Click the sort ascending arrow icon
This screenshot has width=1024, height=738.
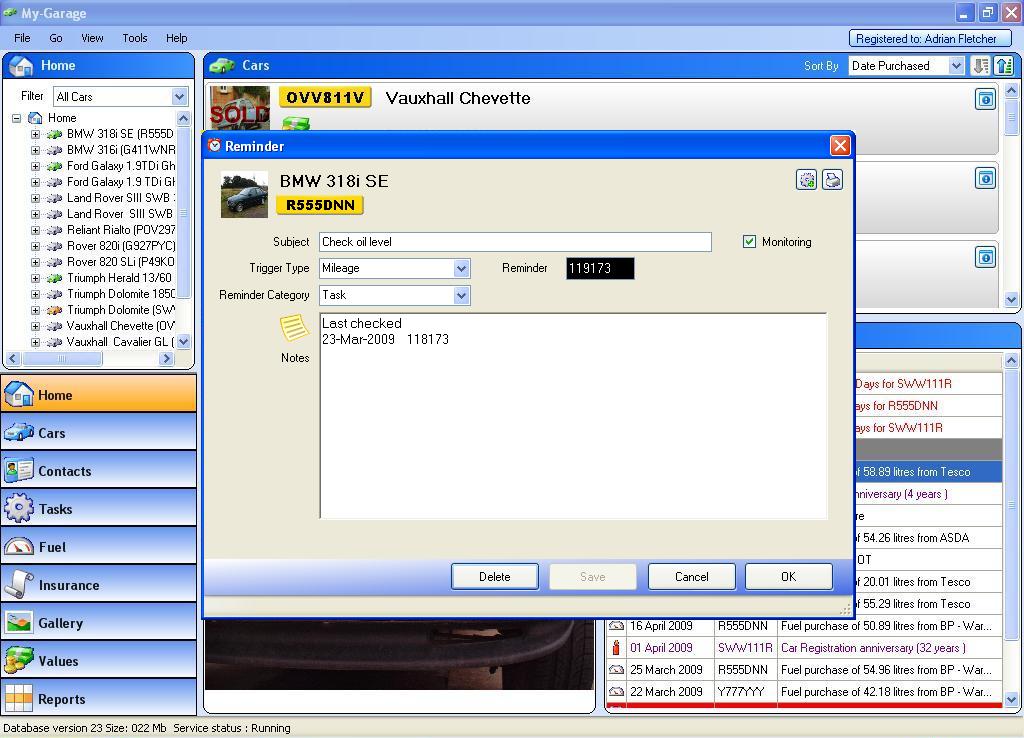(1004, 66)
